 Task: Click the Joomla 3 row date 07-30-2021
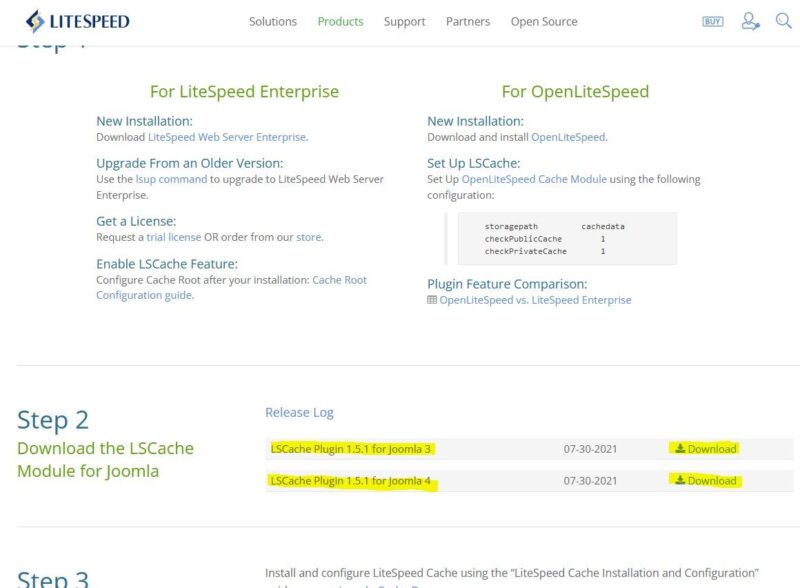click(x=590, y=449)
